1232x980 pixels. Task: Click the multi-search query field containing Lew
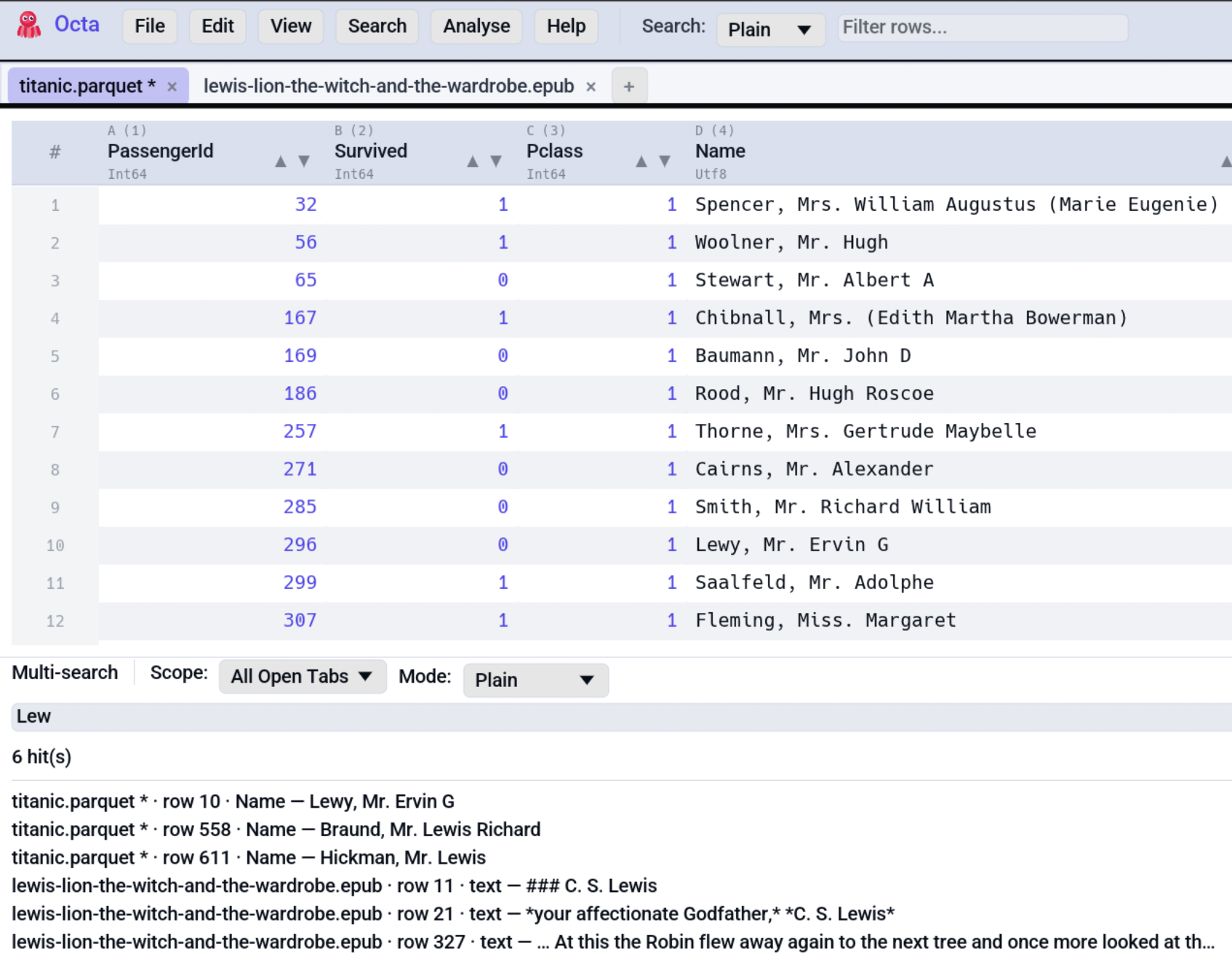click(622, 717)
